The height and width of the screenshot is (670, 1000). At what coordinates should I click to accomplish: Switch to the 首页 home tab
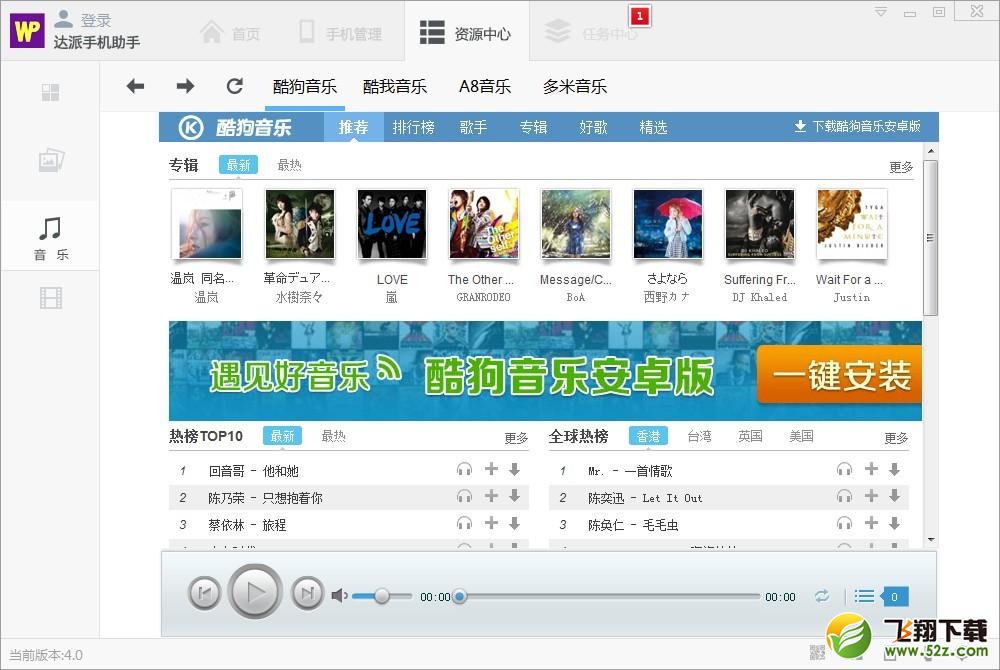231,33
